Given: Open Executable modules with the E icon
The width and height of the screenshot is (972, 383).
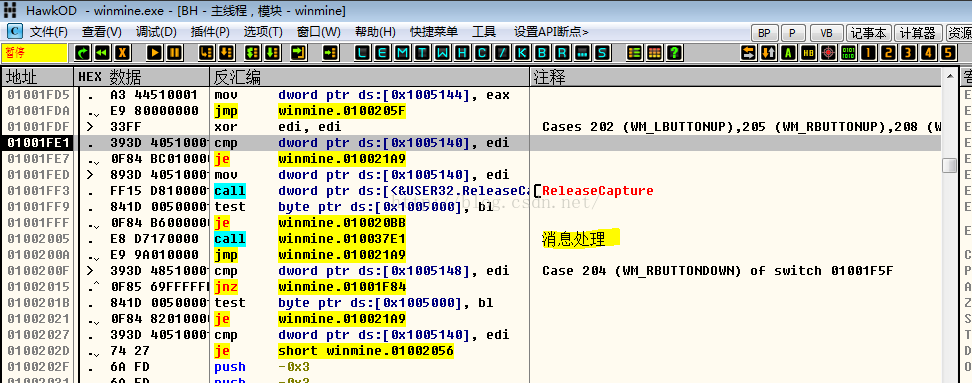Looking at the screenshot, I should (383, 53).
